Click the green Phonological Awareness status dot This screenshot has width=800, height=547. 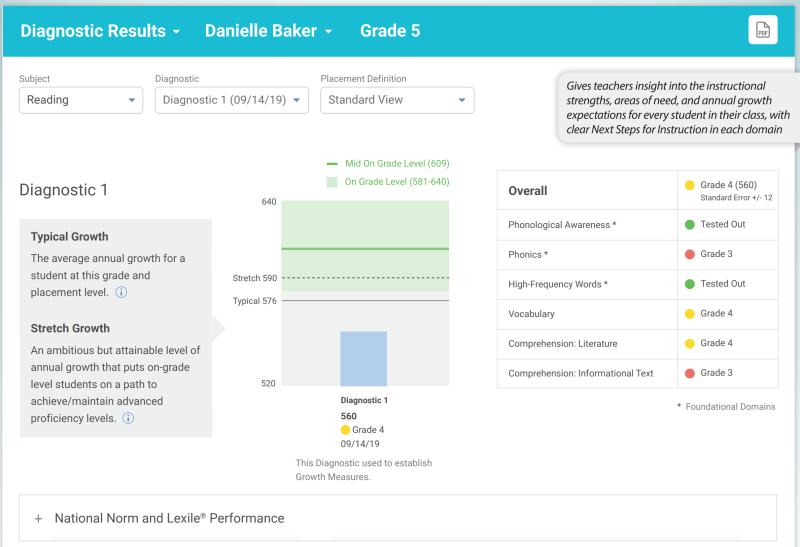(x=689, y=225)
